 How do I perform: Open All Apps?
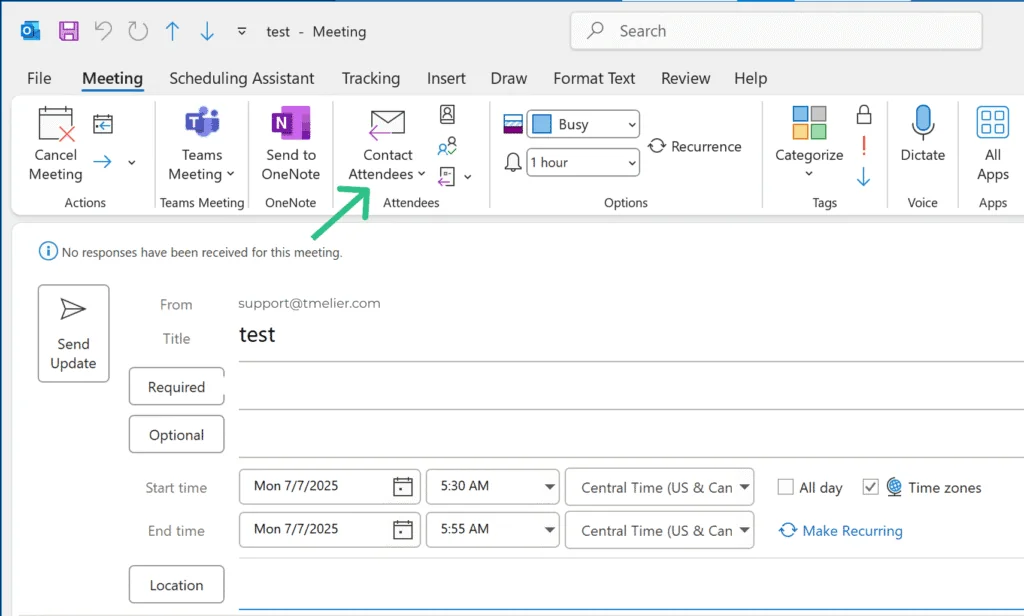[993, 144]
